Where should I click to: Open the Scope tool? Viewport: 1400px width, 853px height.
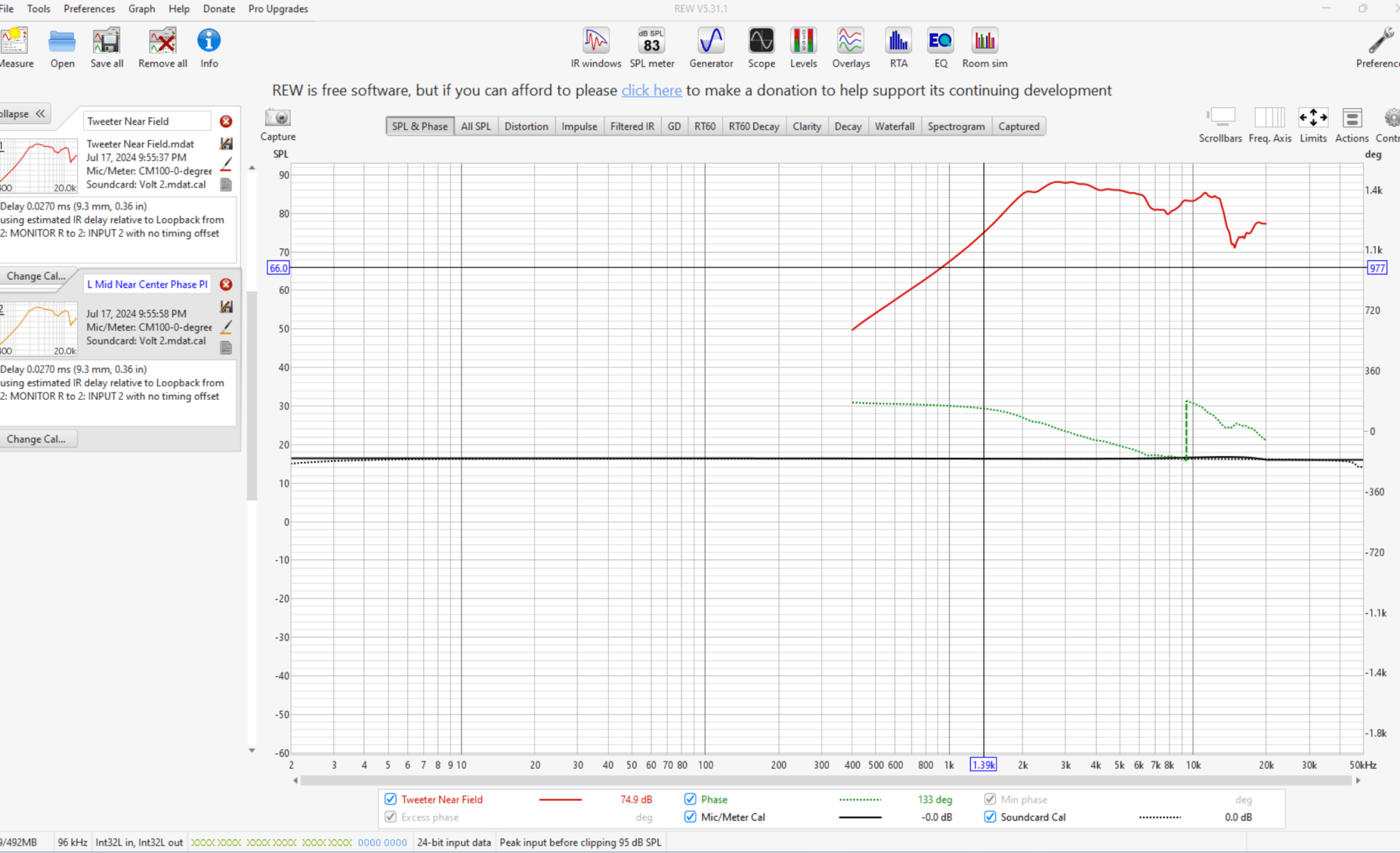(x=761, y=48)
